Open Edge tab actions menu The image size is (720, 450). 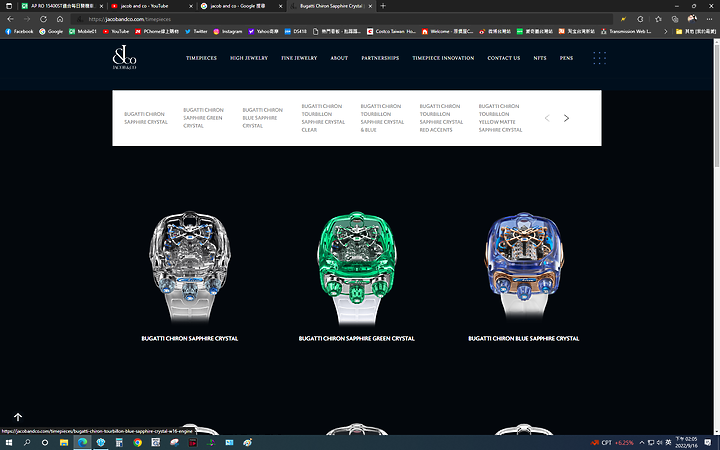click(x=9, y=6)
